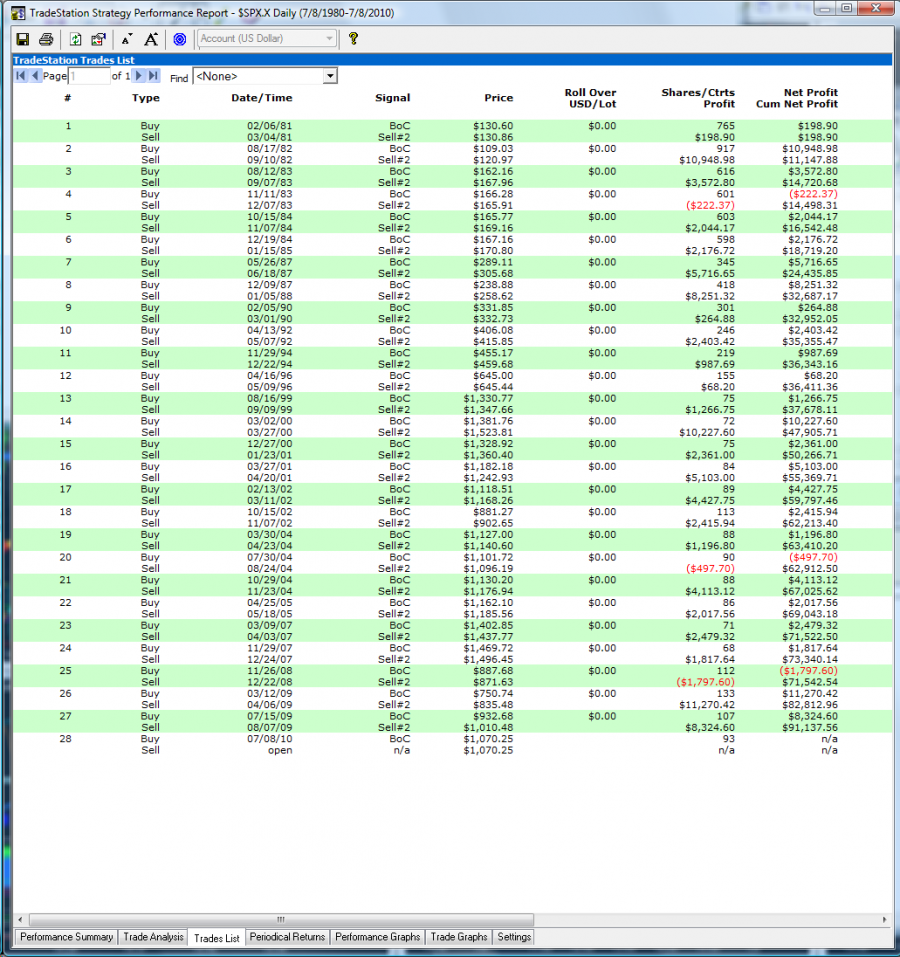Open the Settings tab
Screen dimensions: 900x957
pyautogui.click(x=514, y=937)
